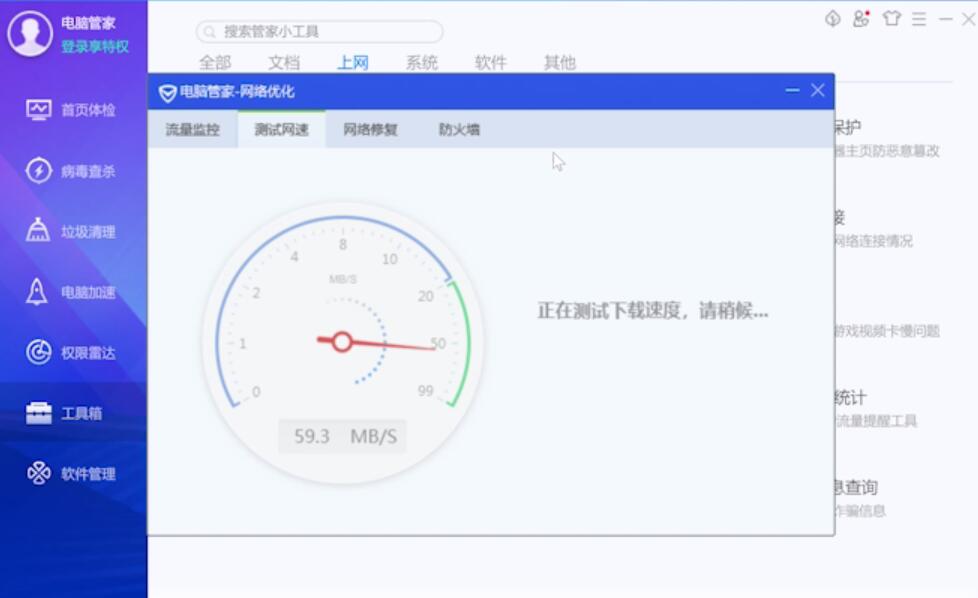The width and height of the screenshot is (978, 598).
Task: Open the hamburger main menu
Action: (919, 19)
